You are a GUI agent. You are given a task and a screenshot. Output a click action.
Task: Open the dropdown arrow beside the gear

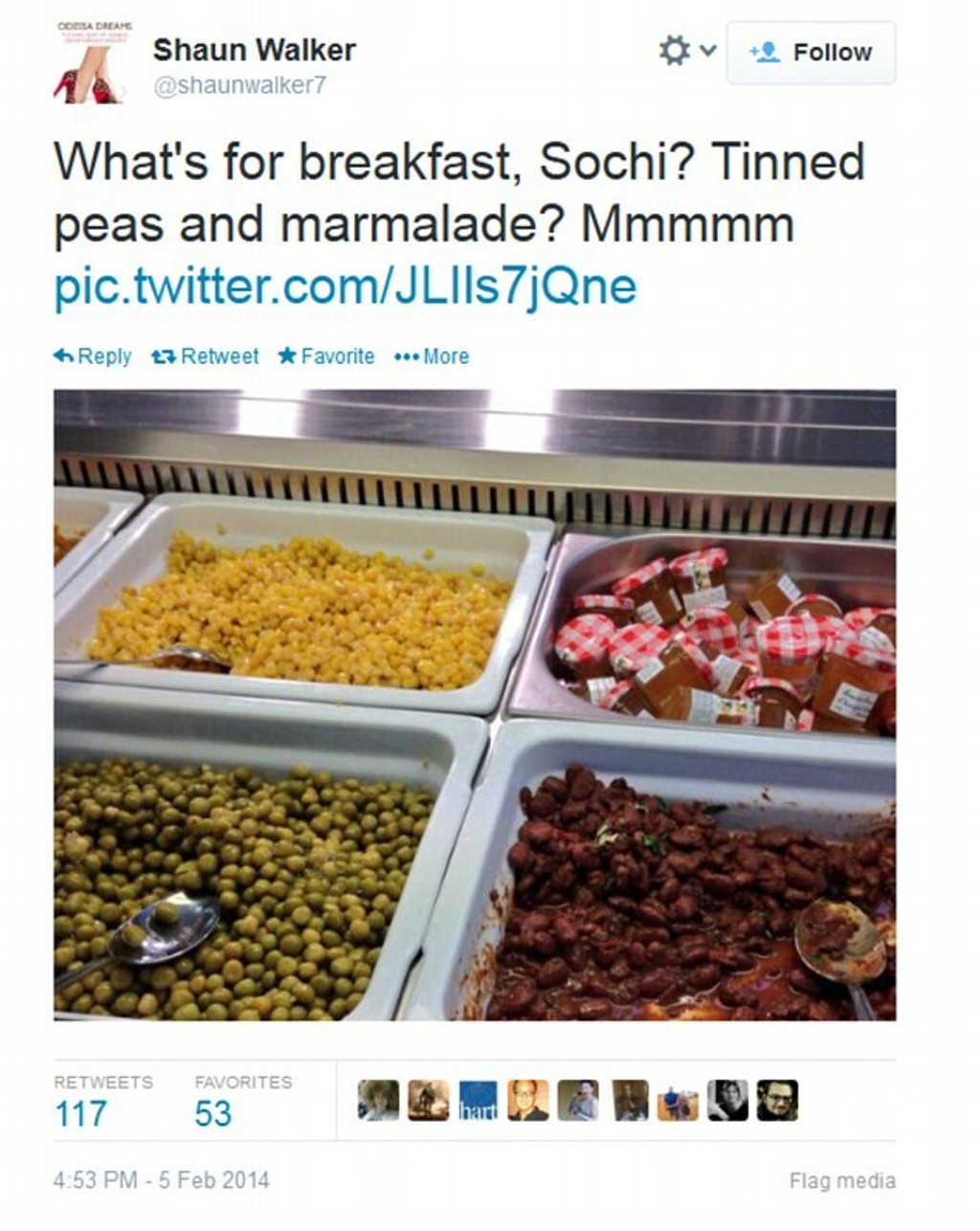tap(707, 50)
